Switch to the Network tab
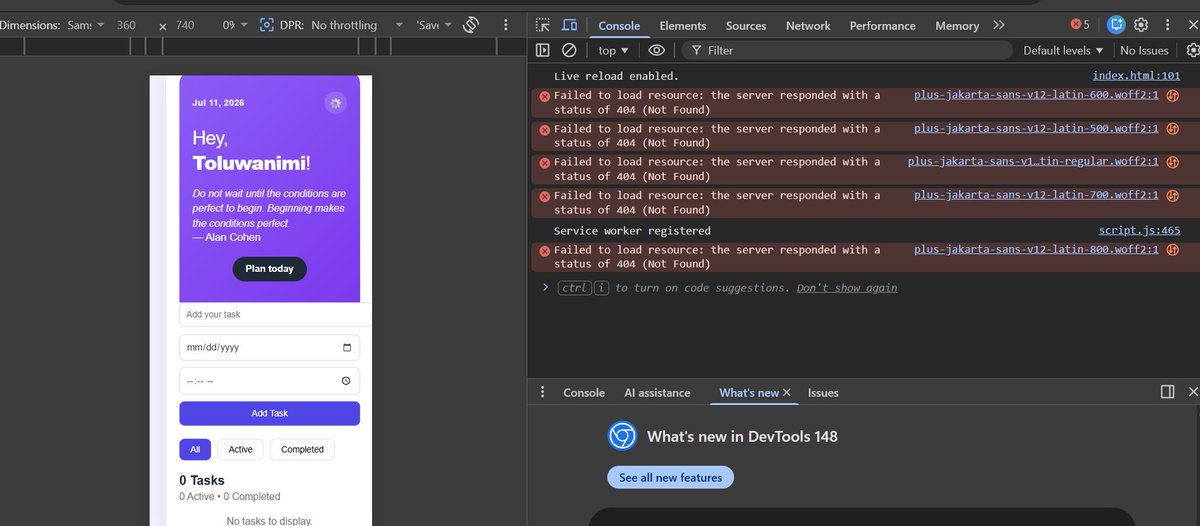 coord(808,26)
